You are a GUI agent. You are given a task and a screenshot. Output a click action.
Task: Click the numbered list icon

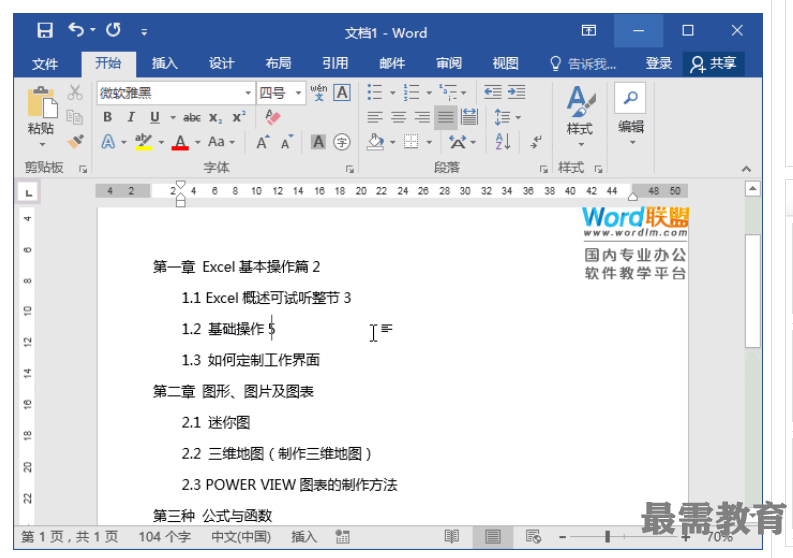[x=411, y=93]
